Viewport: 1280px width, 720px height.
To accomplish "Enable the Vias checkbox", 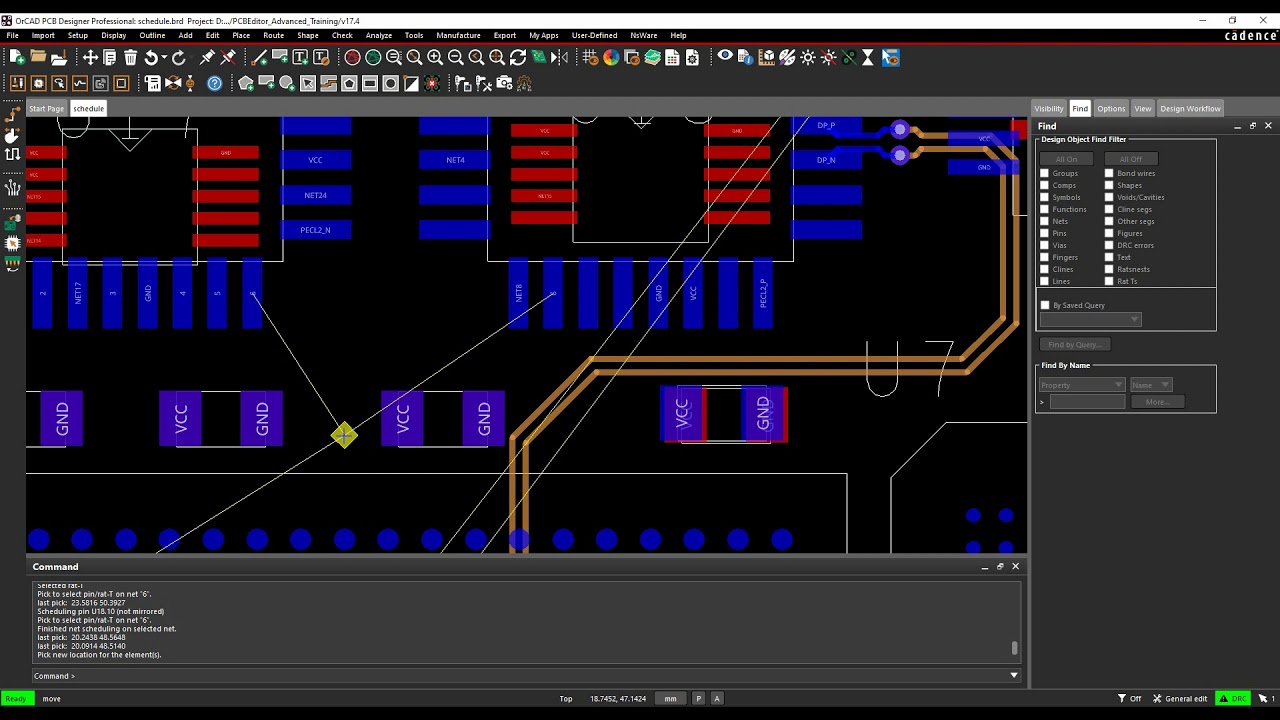I will pos(1045,245).
